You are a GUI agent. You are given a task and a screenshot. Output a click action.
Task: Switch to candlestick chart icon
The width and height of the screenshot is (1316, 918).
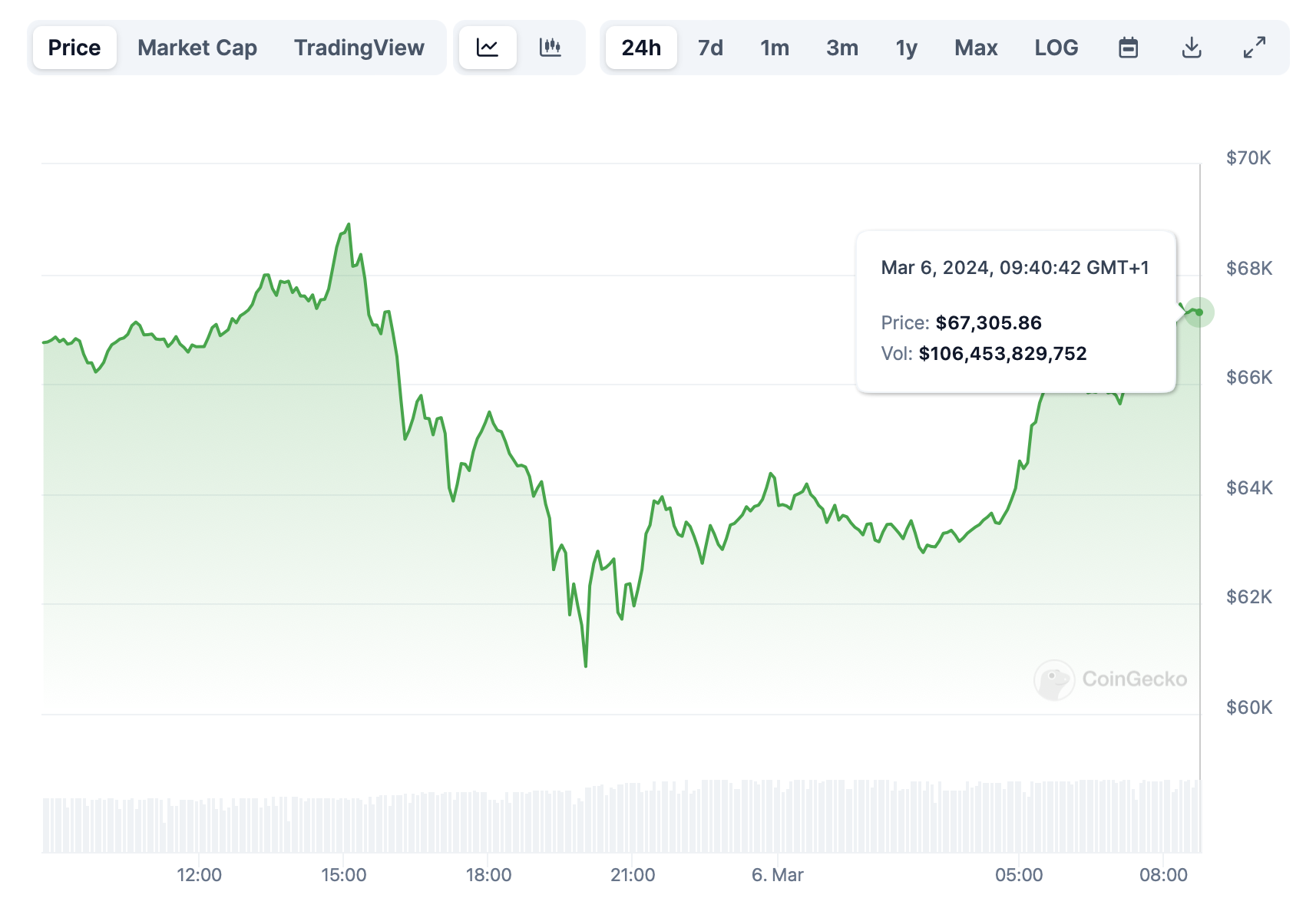point(551,48)
